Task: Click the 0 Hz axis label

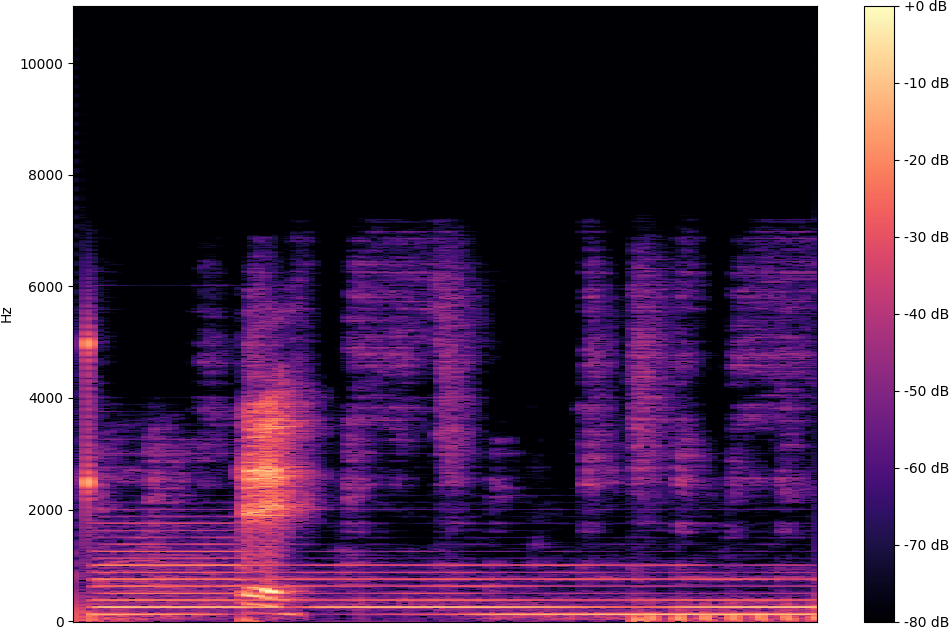Action: 60,622
